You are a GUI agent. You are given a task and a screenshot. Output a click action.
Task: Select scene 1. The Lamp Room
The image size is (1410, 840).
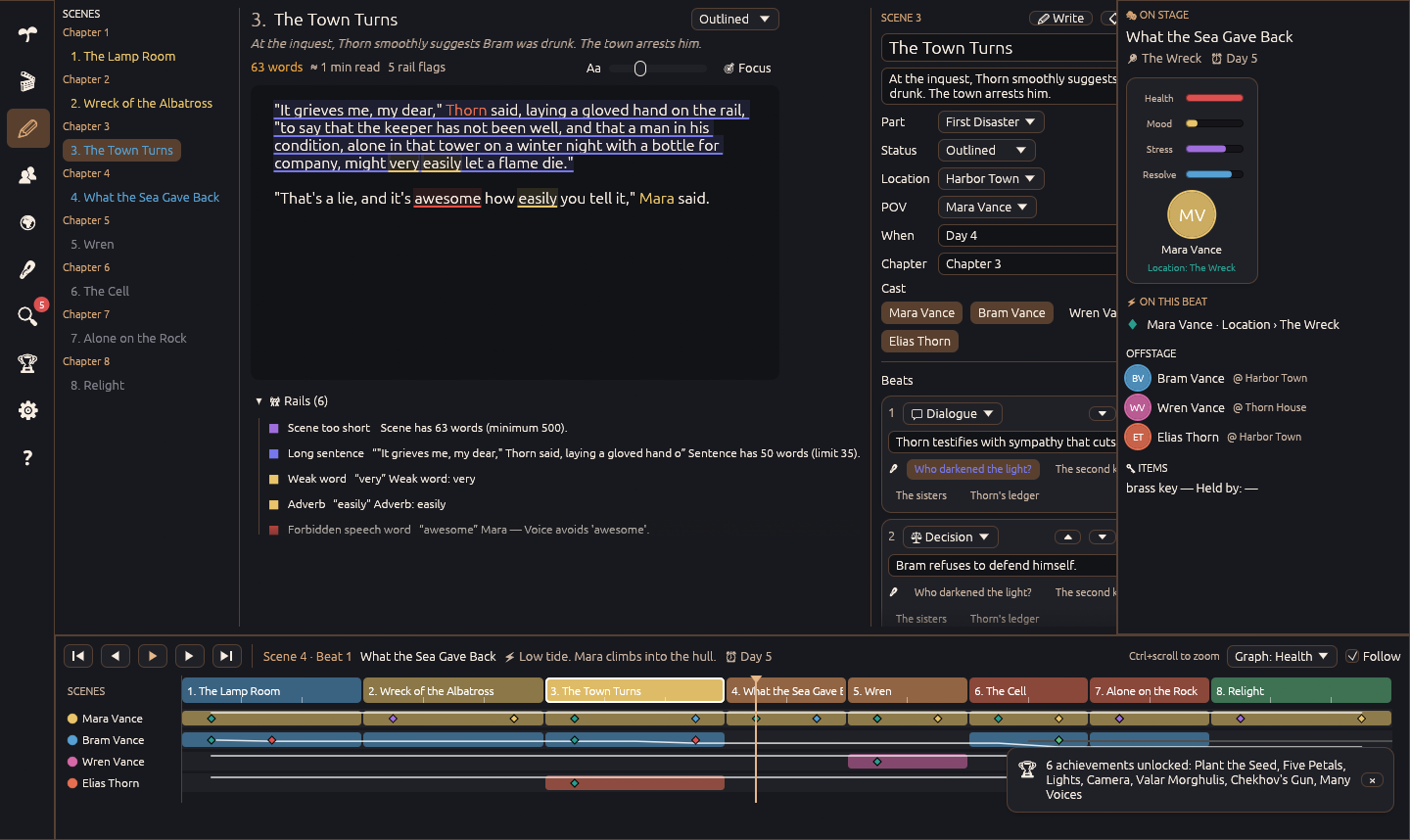pos(122,56)
